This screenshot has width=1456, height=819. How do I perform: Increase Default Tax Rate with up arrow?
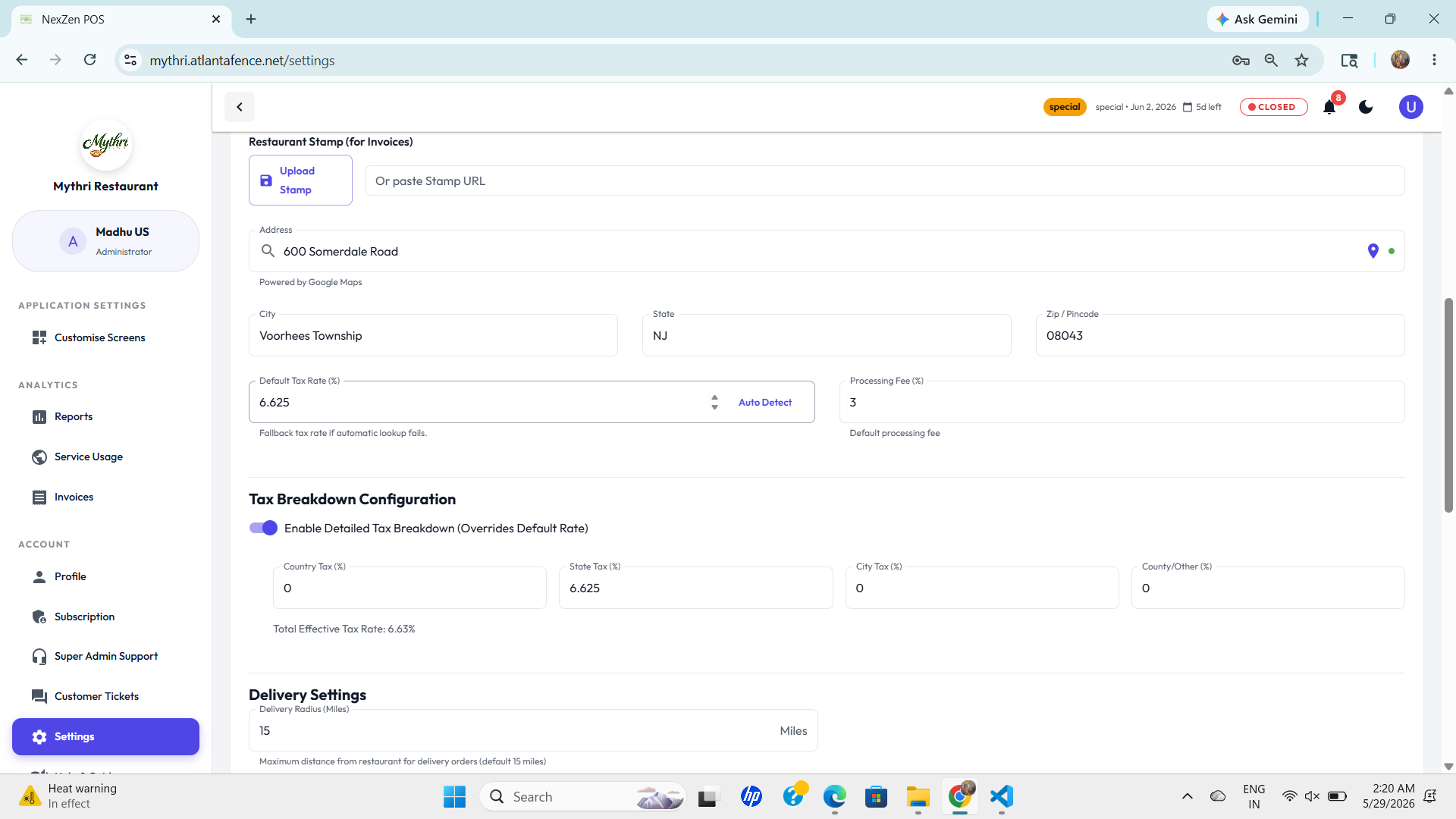coord(714,397)
